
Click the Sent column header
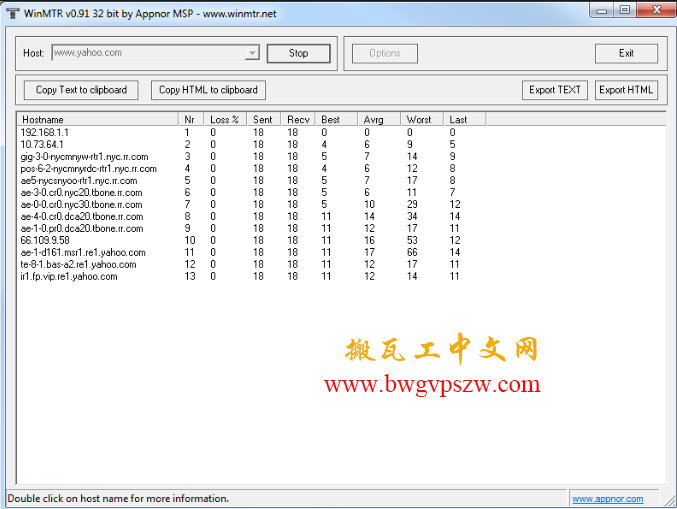click(264, 120)
